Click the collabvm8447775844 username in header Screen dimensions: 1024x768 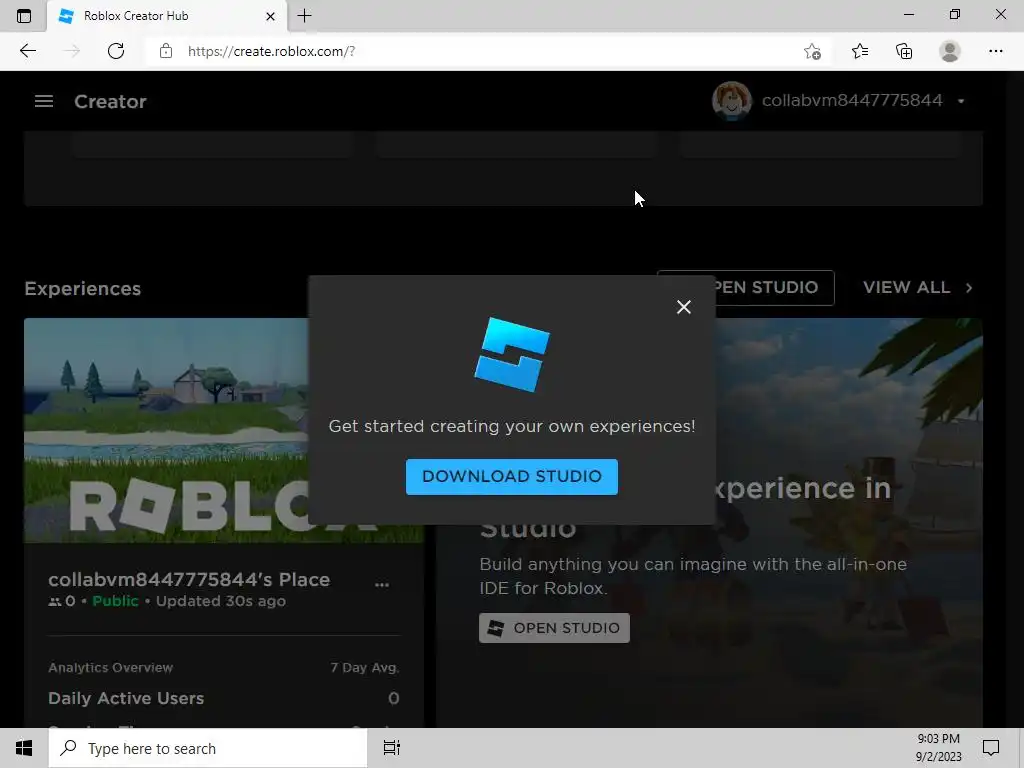852,101
